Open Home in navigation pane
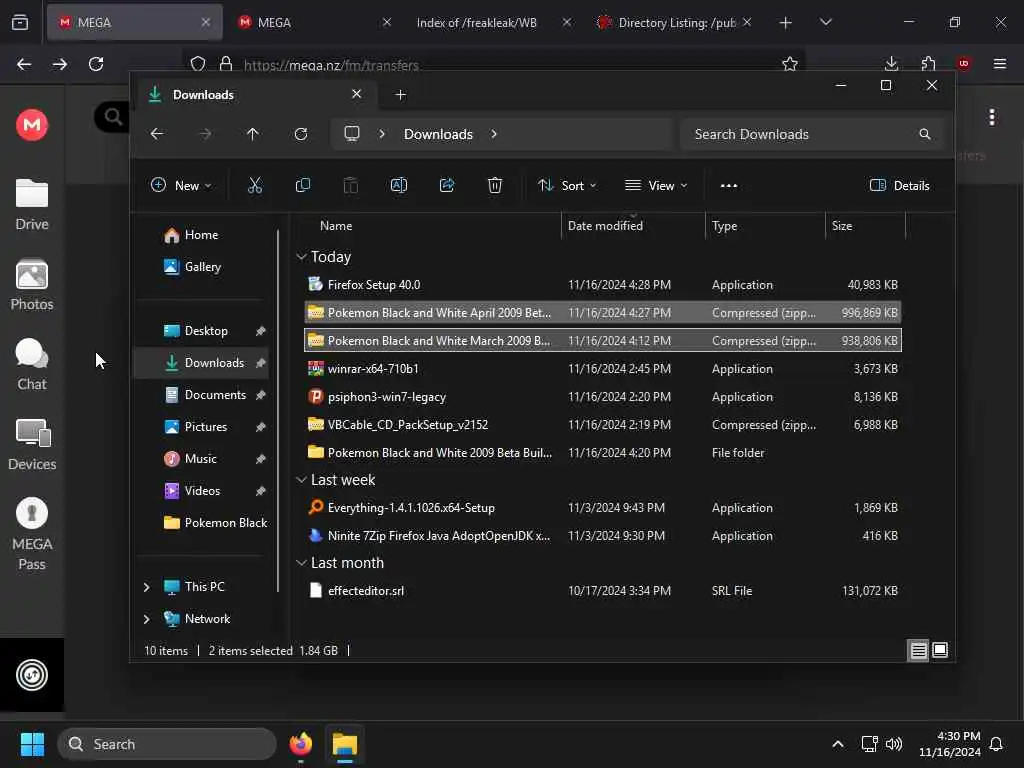Image resolution: width=1024 pixels, height=768 pixels. [201, 235]
